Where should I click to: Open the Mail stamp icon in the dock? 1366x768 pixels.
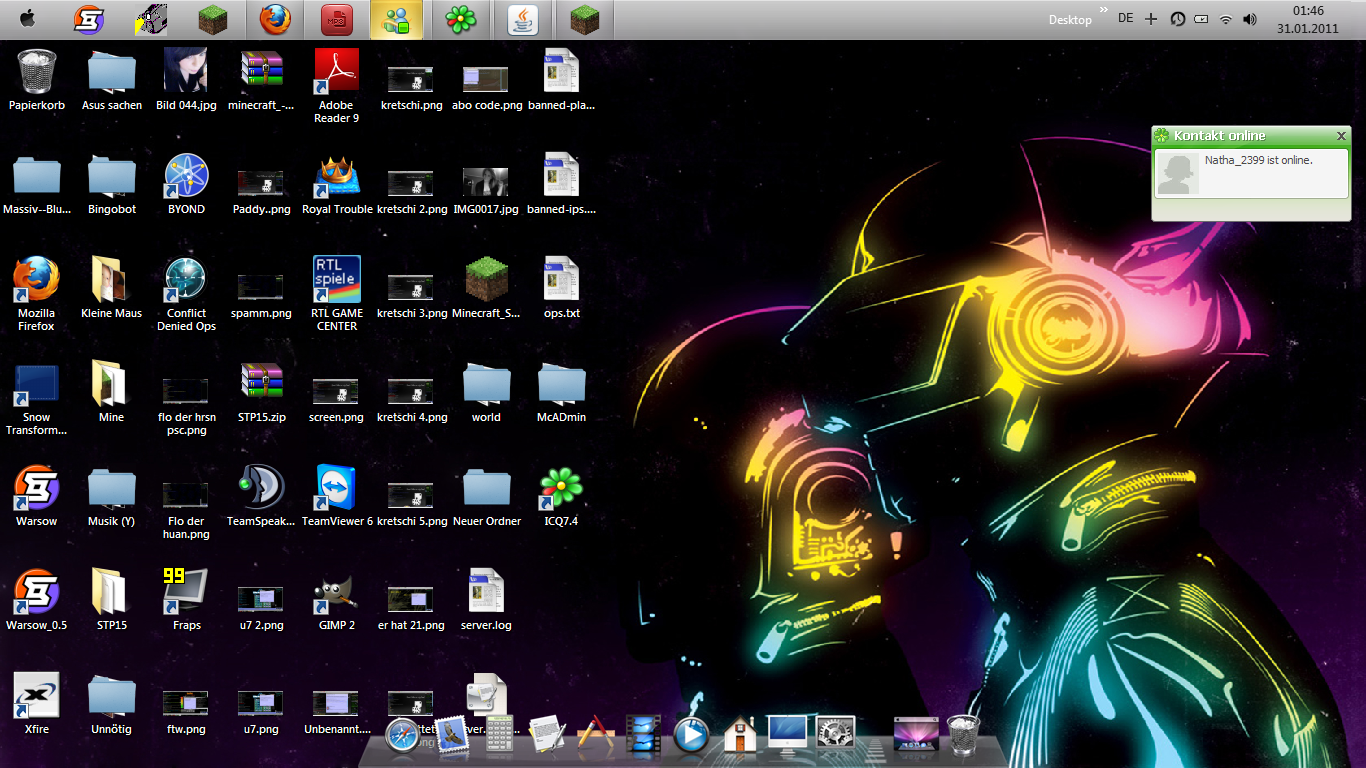pyautogui.click(x=452, y=735)
